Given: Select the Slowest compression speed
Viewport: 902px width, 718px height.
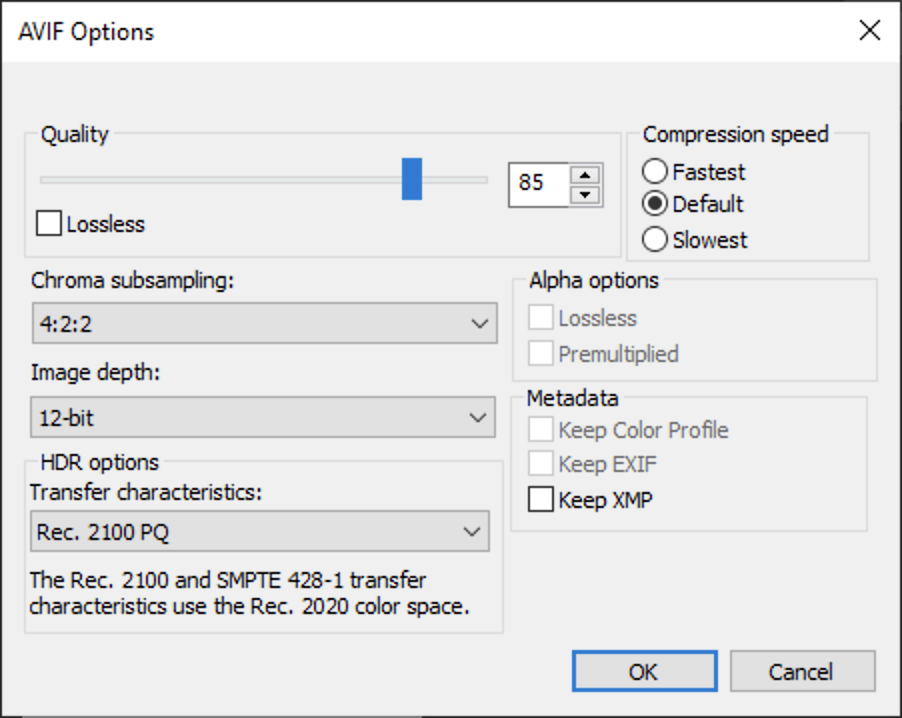Looking at the screenshot, I should (x=657, y=240).
